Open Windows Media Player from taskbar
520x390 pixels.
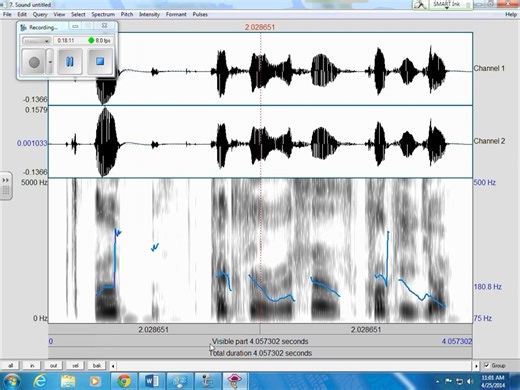point(95,381)
